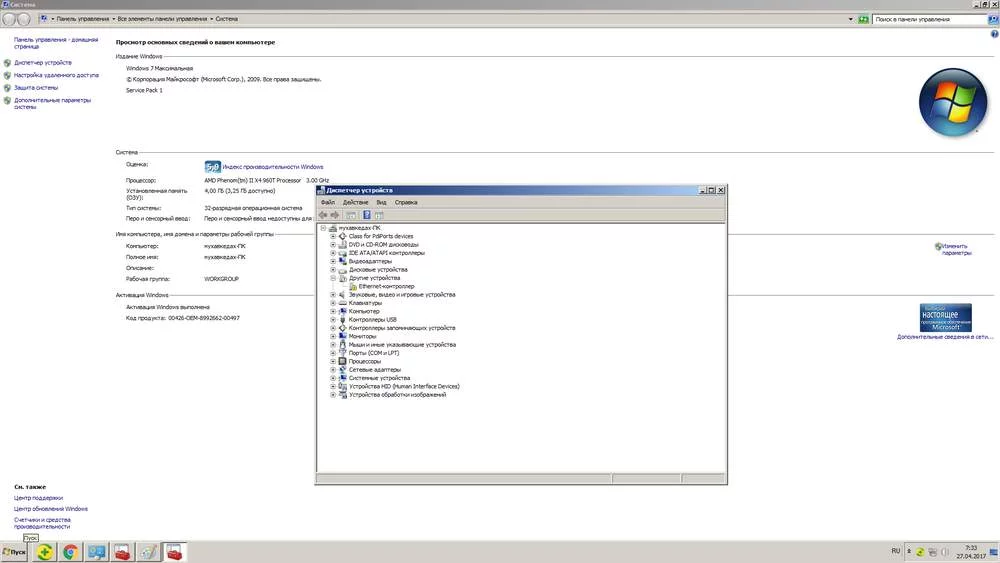The image size is (1000, 563).
Task: Expand the Контроллеры USB node
Action: tap(333, 319)
